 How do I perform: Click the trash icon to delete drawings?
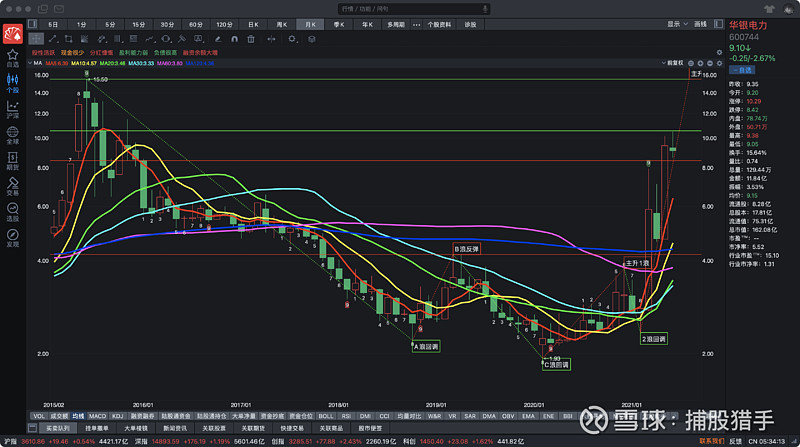[251, 39]
